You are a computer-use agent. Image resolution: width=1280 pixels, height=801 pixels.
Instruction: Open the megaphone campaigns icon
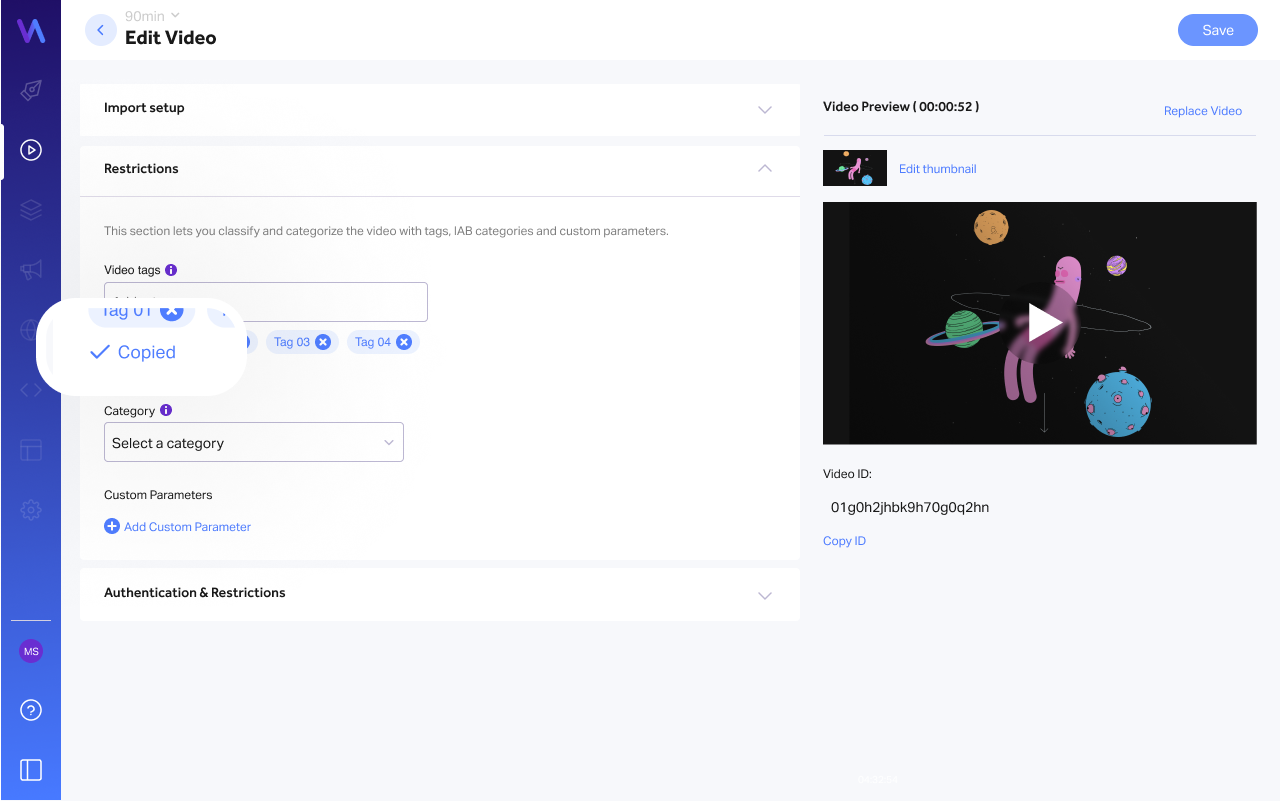[x=31, y=270]
